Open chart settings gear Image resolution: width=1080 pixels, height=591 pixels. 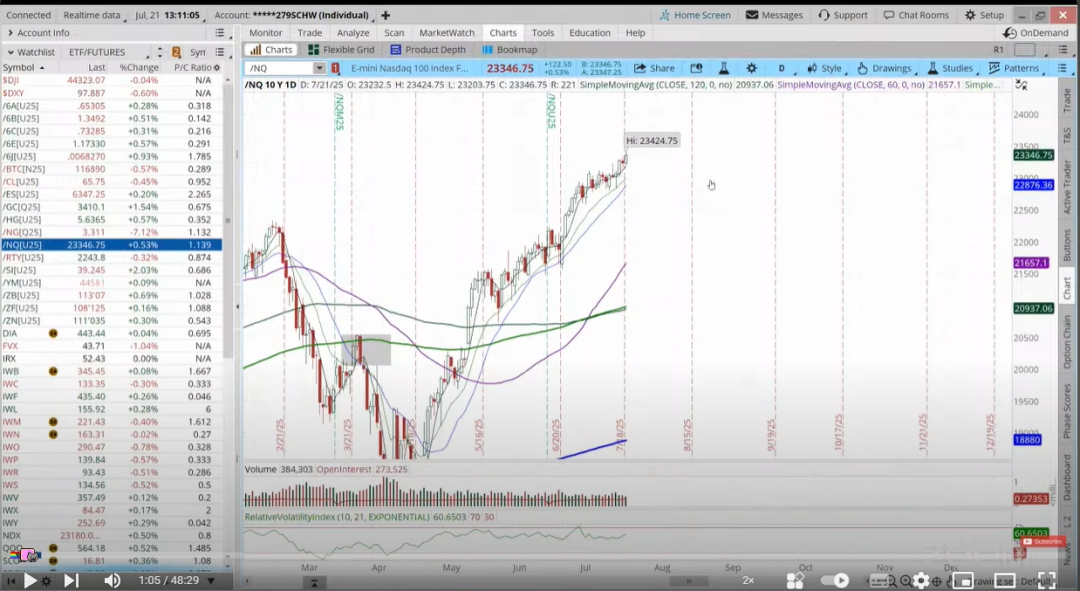coord(751,68)
